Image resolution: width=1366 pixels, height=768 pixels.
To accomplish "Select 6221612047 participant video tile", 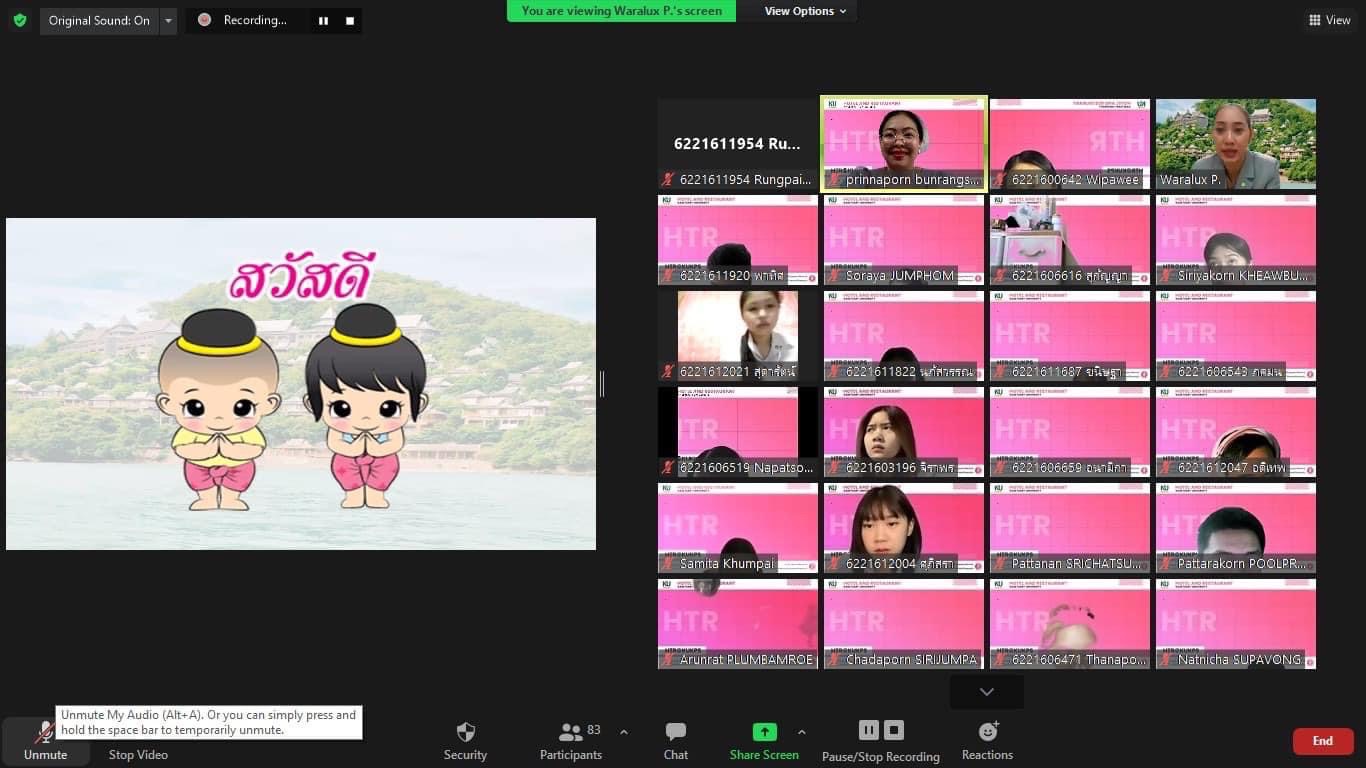I will 1236,432.
